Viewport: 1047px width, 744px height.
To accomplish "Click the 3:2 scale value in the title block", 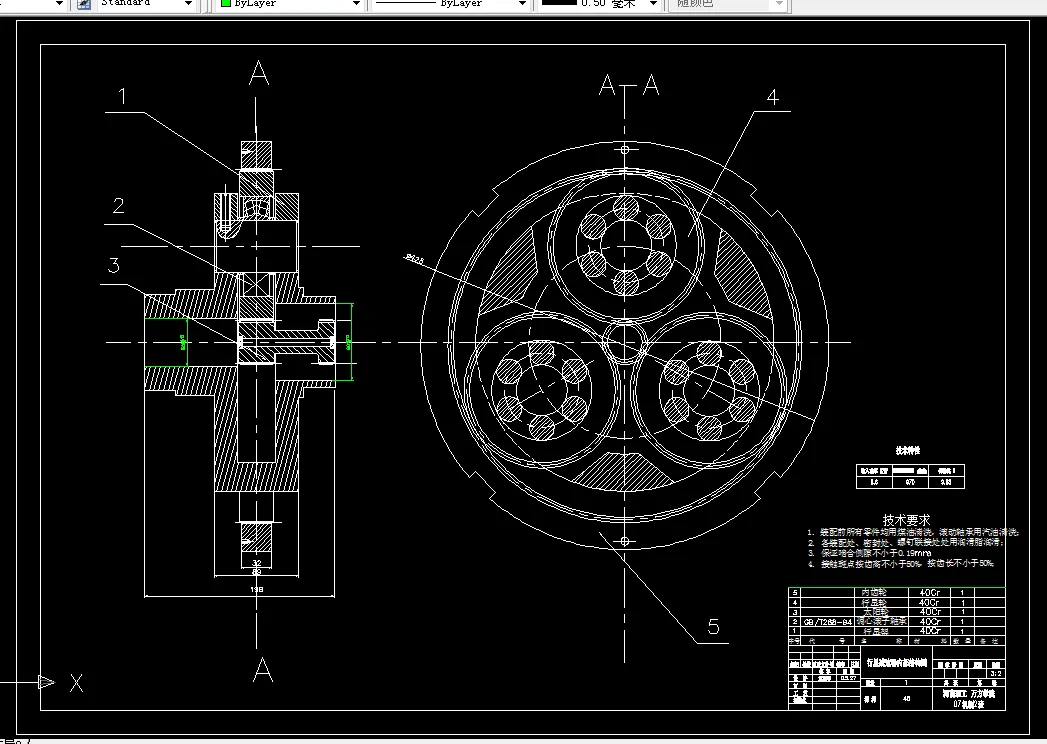I will click(995, 674).
